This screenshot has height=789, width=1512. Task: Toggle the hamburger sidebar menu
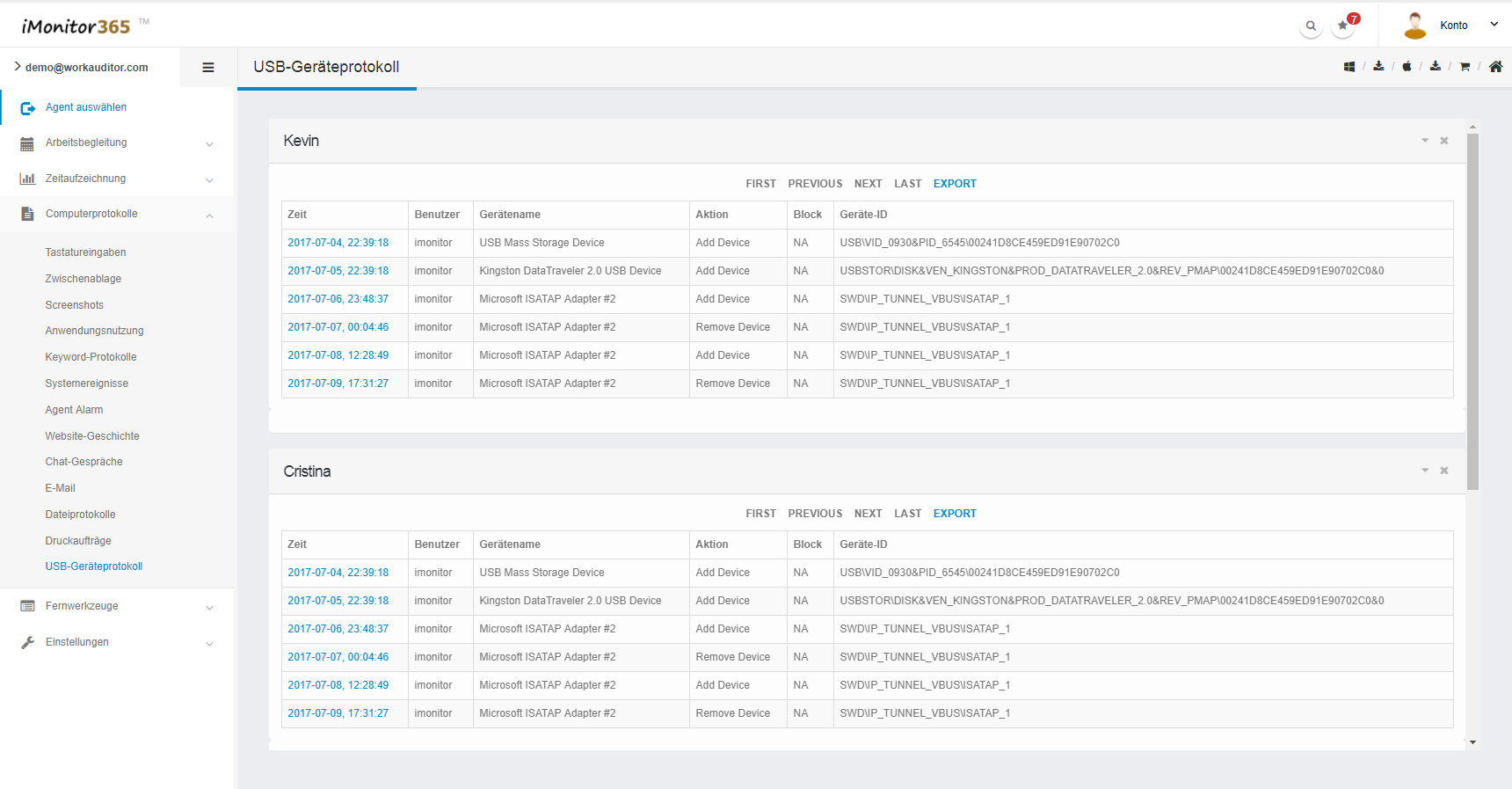pos(208,68)
